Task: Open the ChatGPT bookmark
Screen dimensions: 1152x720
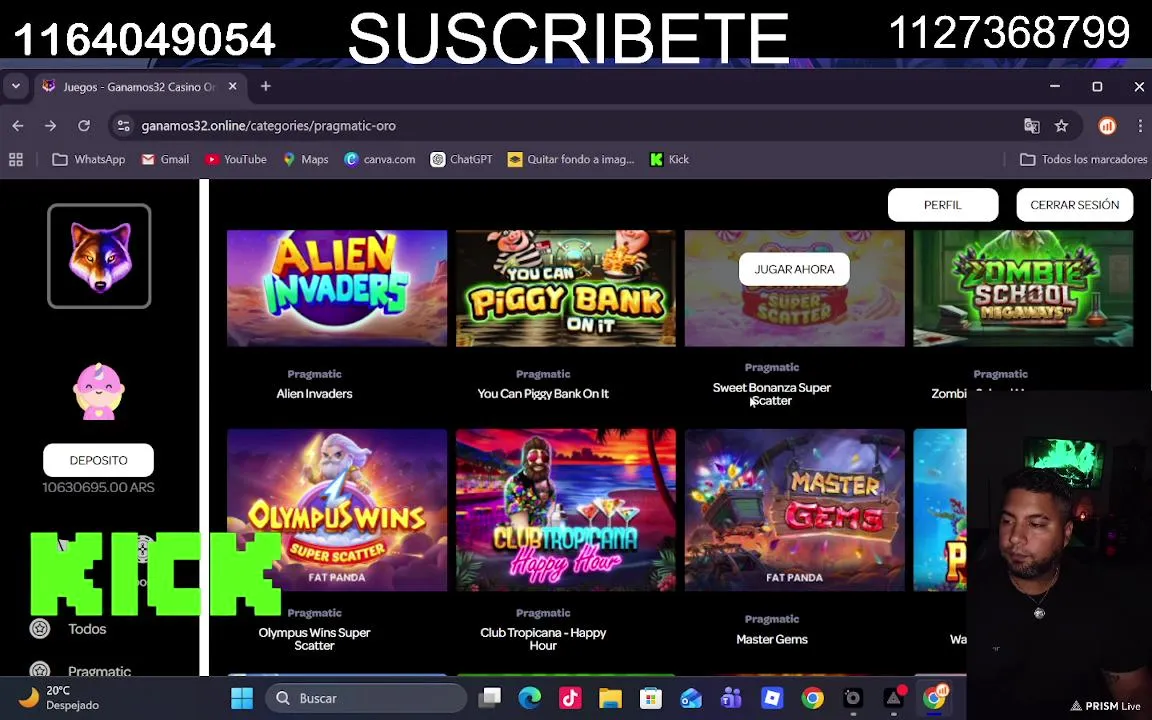Action: click(x=461, y=159)
